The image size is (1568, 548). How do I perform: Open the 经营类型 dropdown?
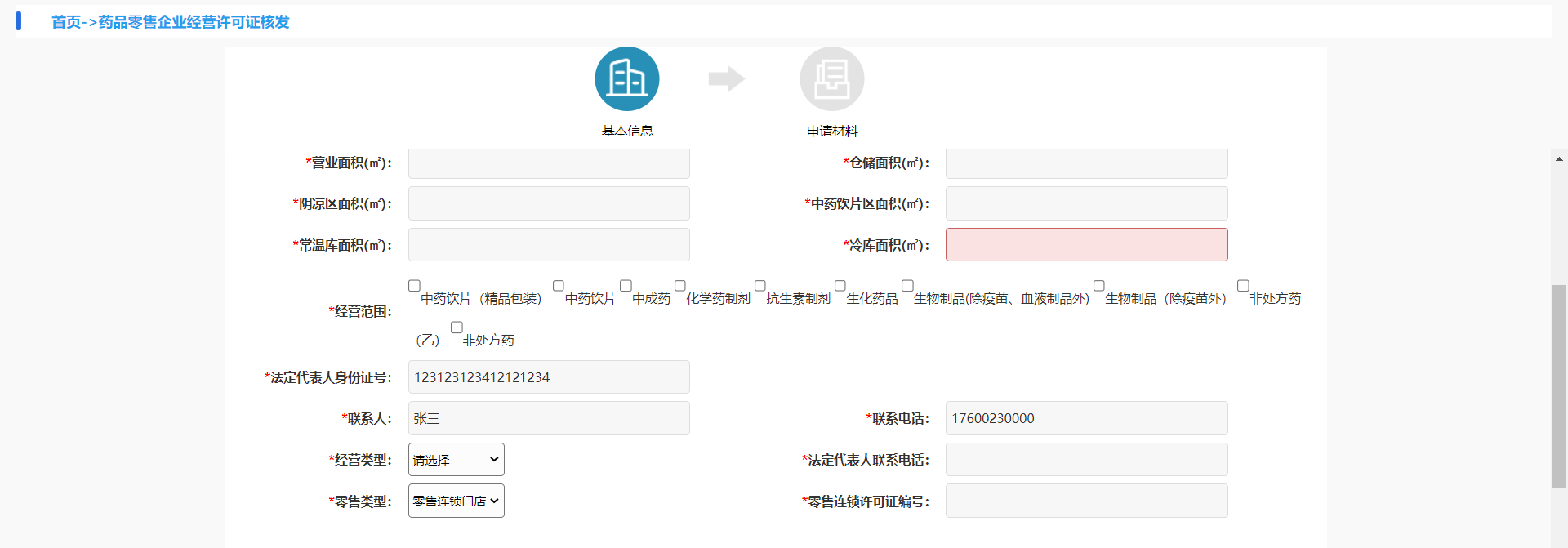(x=456, y=460)
